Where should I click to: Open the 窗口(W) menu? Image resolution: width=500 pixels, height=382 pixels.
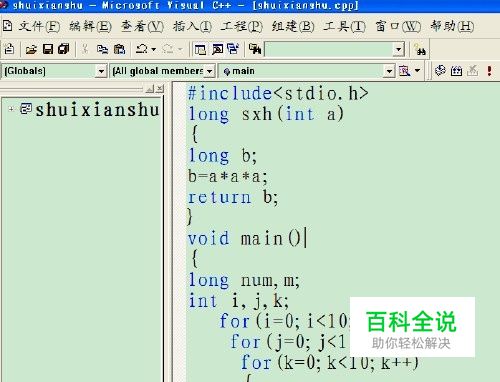coord(398,26)
